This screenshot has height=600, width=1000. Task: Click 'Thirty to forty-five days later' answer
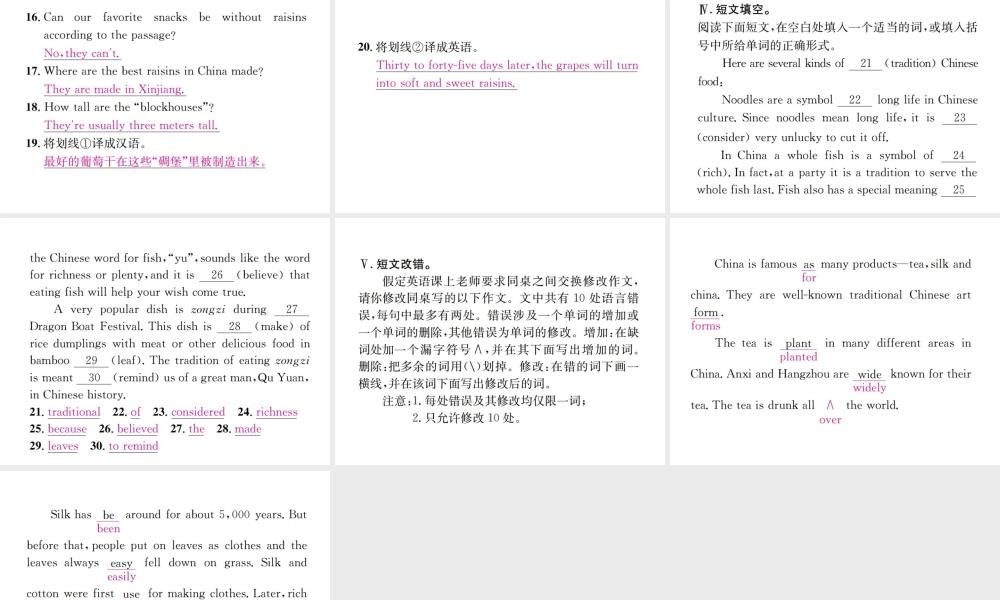[507, 73]
